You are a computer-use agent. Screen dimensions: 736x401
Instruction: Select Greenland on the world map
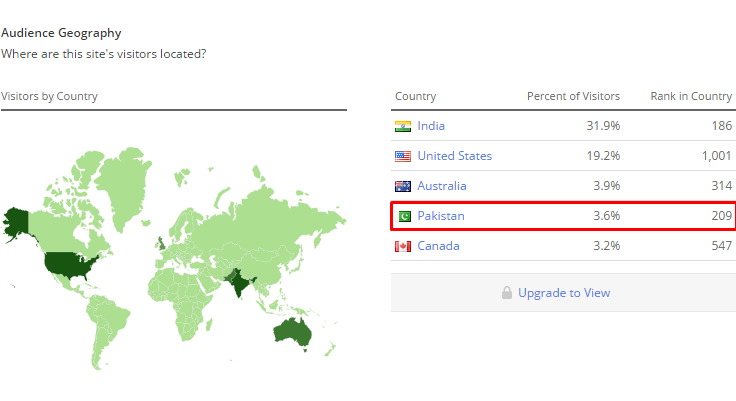pyautogui.click(x=123, y=183)
